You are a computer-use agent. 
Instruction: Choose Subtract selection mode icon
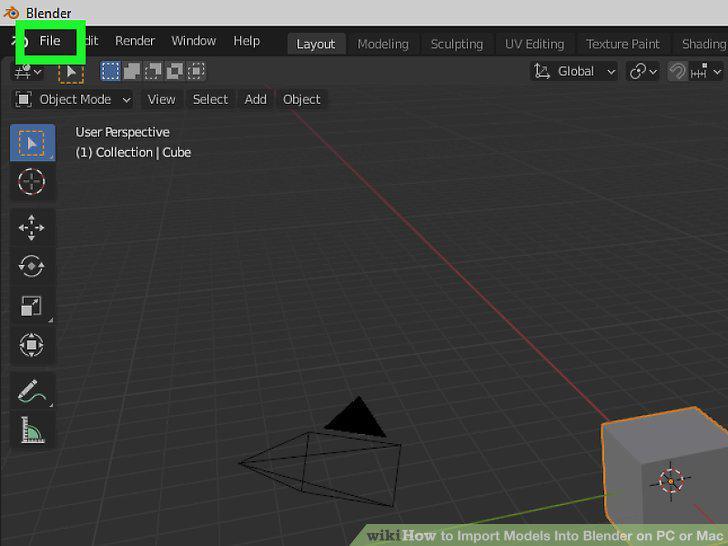(153, 71)
